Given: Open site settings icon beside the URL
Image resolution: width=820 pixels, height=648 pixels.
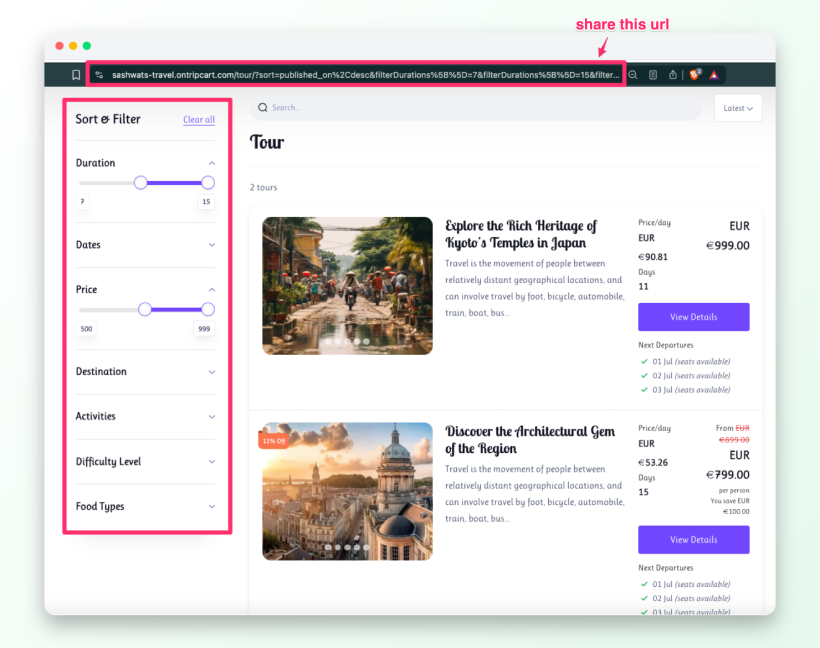Looking at the screenshot, I should [x=99, y=75].
